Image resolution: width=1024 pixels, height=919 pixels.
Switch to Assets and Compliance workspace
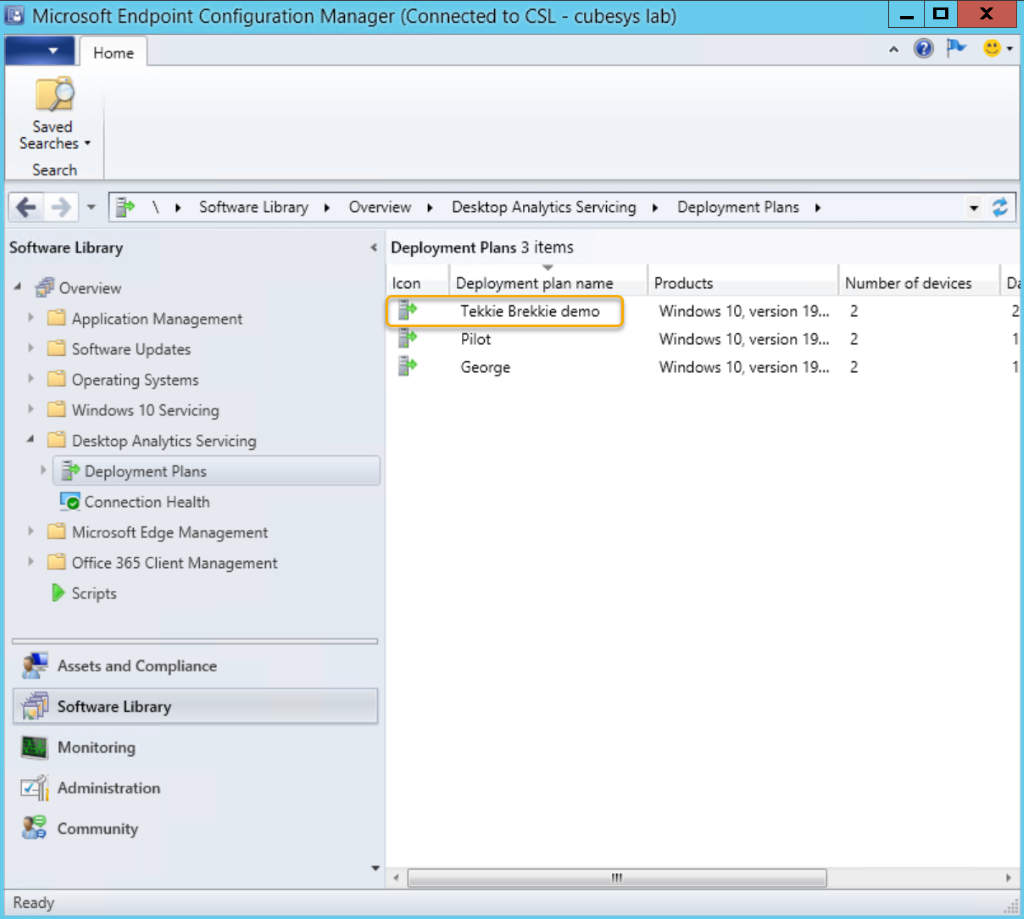click(x=136, y=666)
